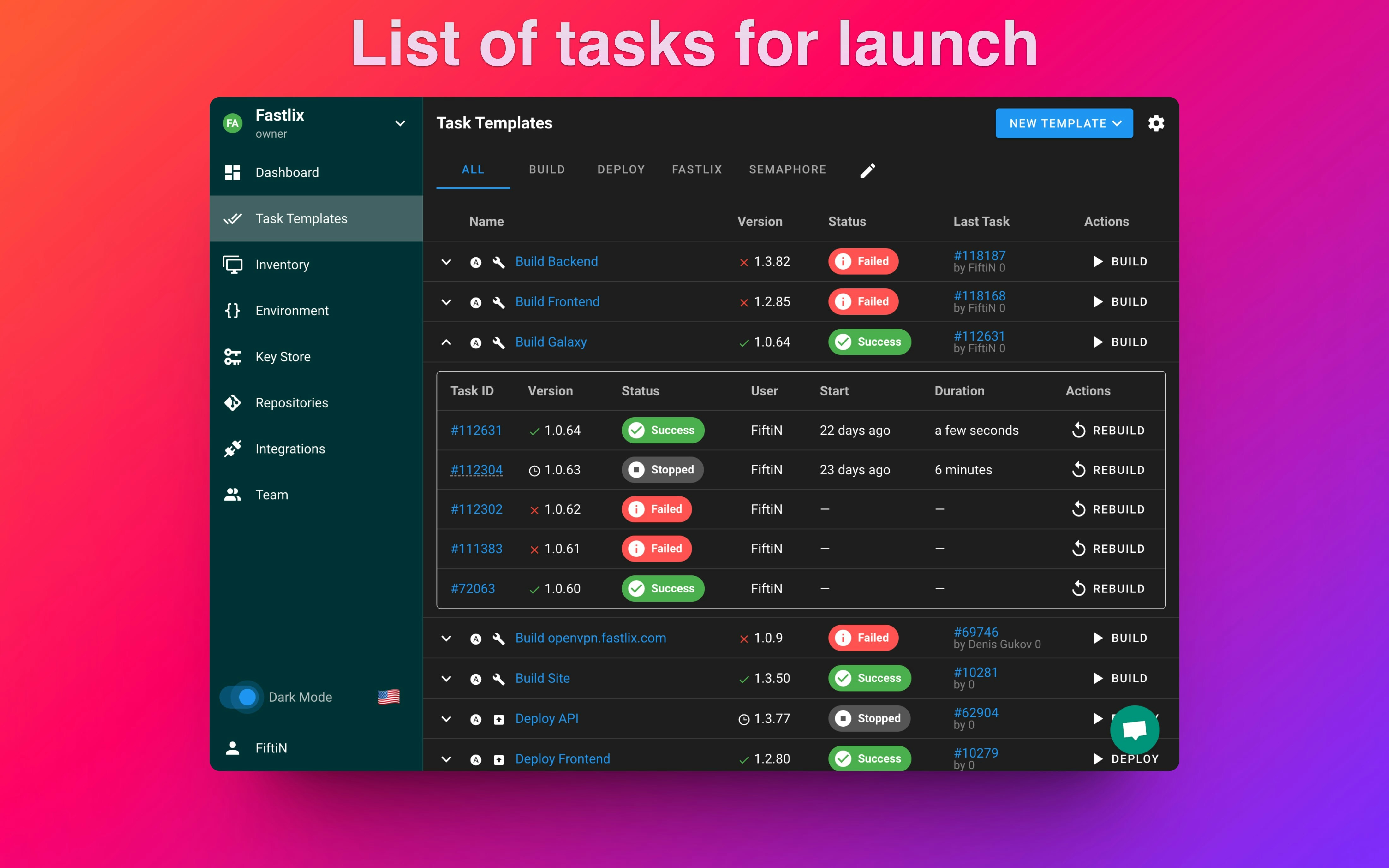
Task: Click the Failed status badge of Build Backend
Action: point(863,261)
